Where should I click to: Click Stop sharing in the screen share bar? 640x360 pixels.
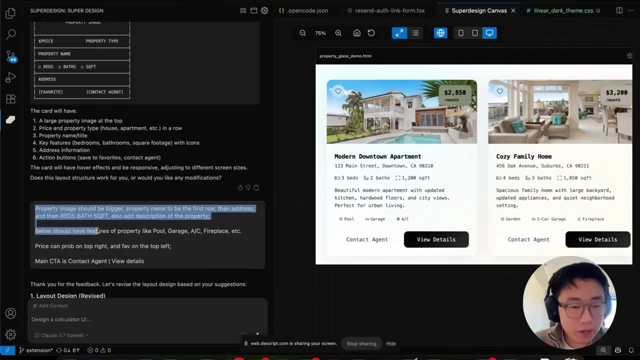pyautogui.click(x=361, y=344)
